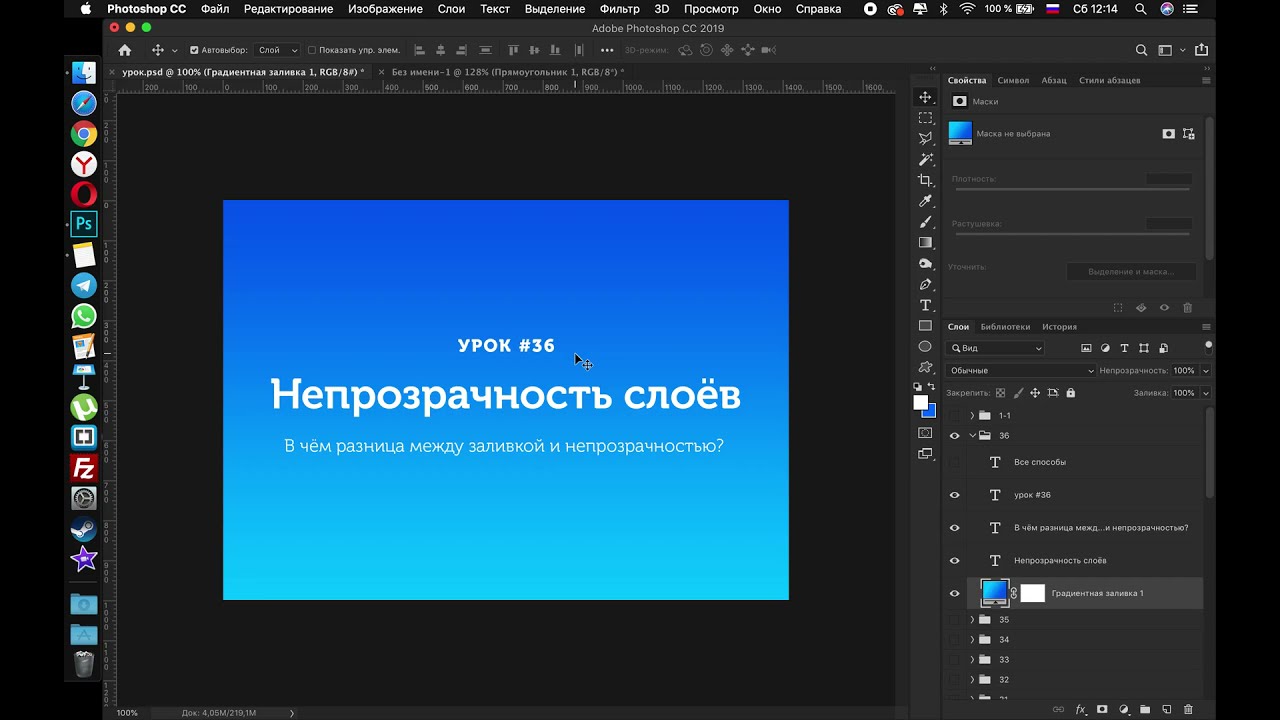
Task: Select the Rectangular Marquee tool
Action: click(x=925, y=118)
